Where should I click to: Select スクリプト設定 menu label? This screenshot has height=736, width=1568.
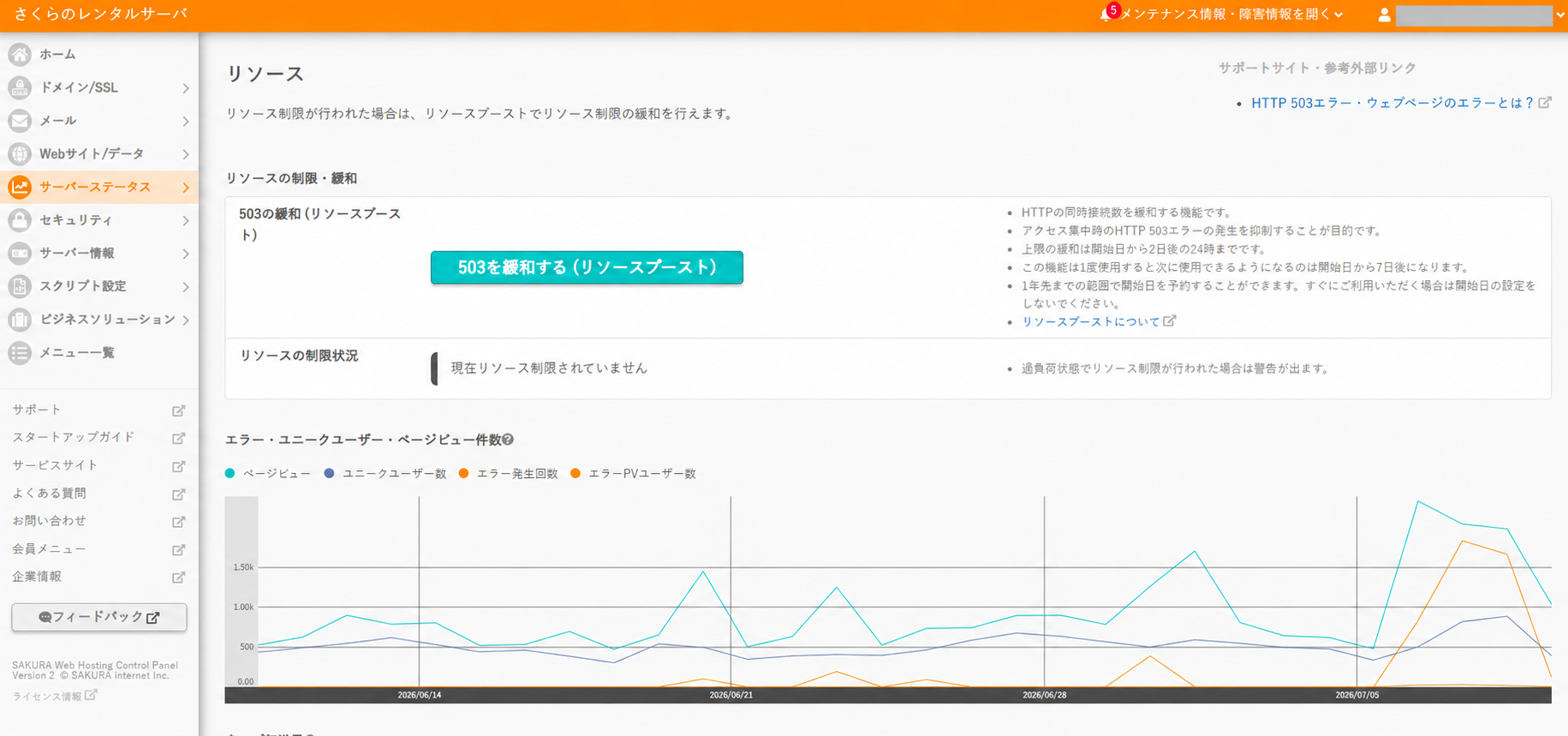tap(83, 286)
